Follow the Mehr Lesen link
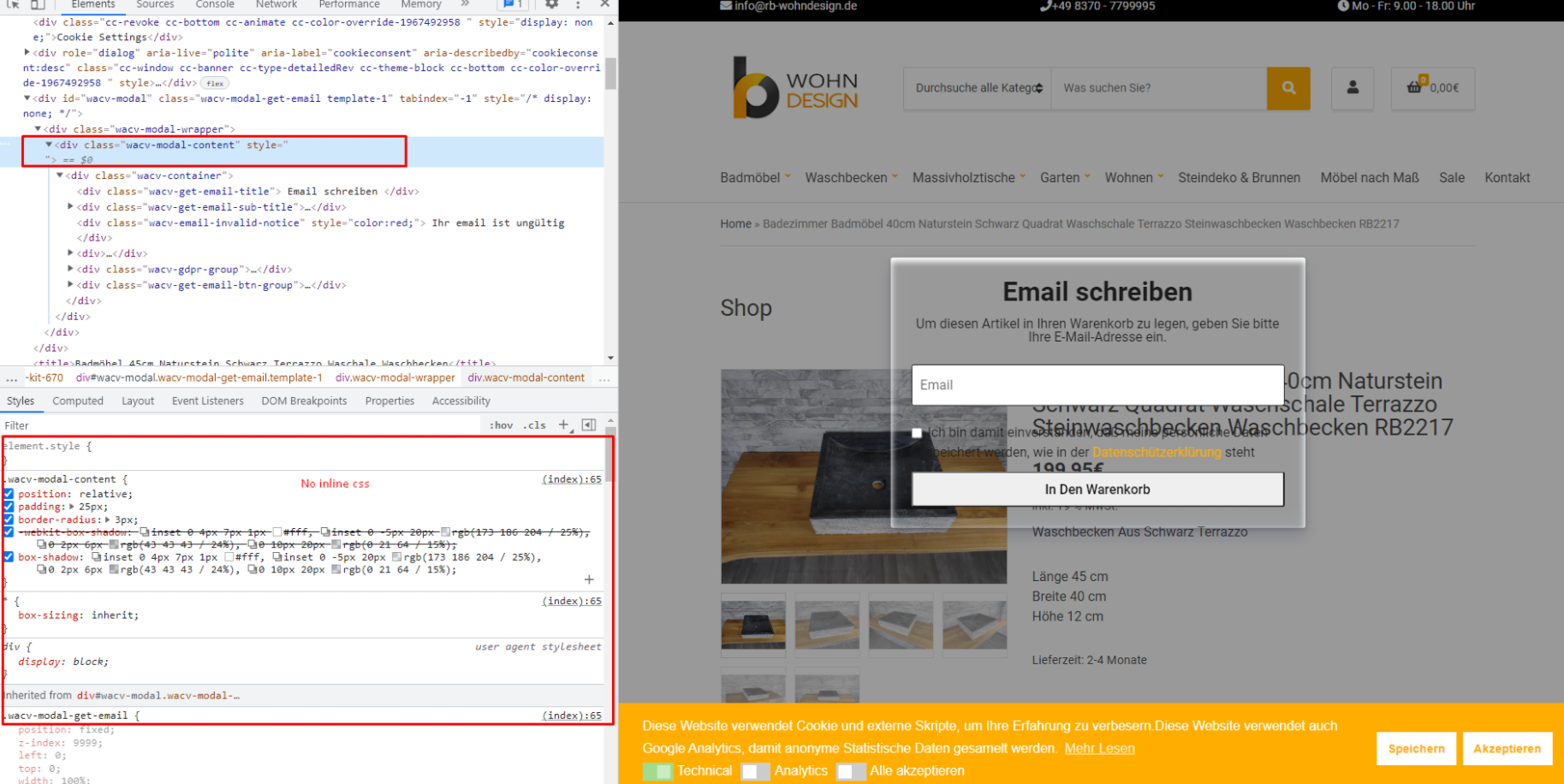 click(1099, 748)
